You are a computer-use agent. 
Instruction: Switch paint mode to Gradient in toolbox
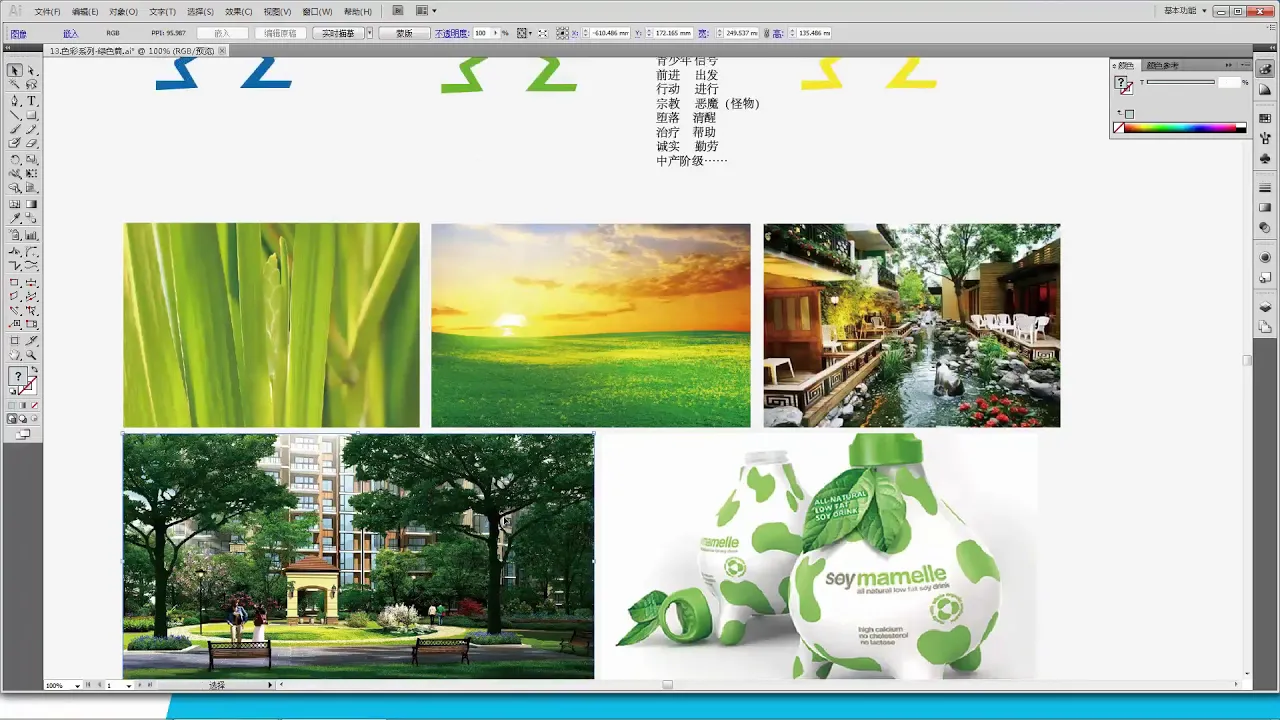click(x=22, y=405)
